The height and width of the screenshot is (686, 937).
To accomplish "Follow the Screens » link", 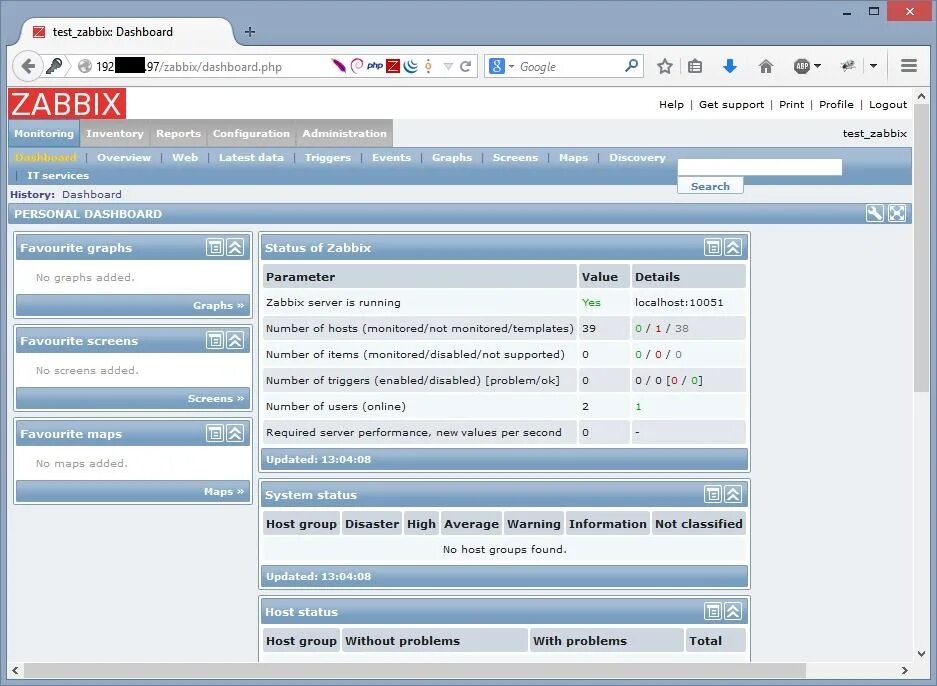I will (216, 399).
